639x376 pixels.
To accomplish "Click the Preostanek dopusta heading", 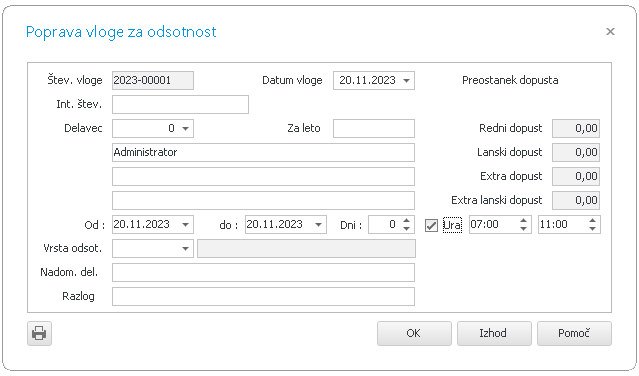I will click(510, 80).
